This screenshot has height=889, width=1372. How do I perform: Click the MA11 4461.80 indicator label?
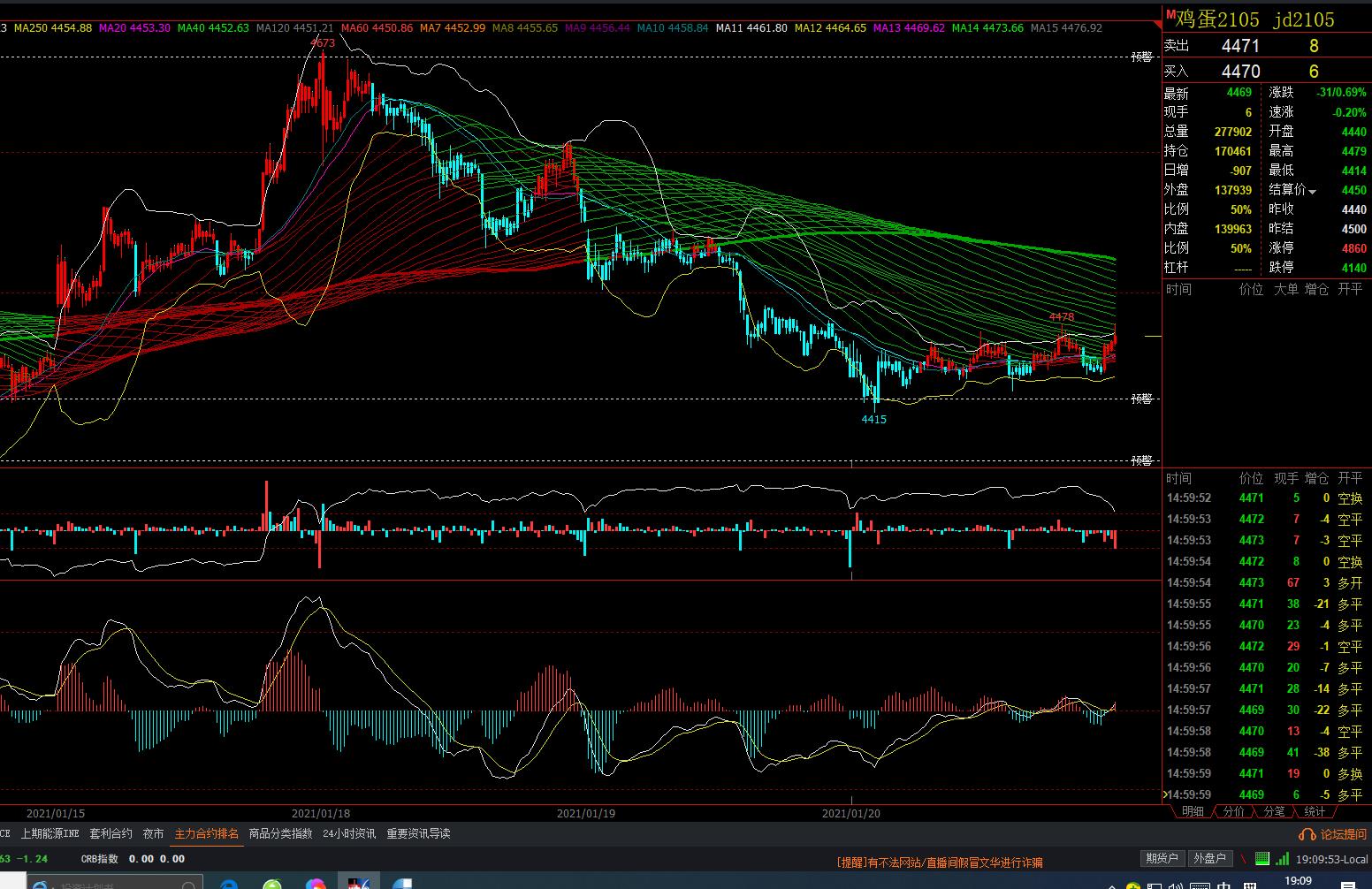tap(751, 28)
